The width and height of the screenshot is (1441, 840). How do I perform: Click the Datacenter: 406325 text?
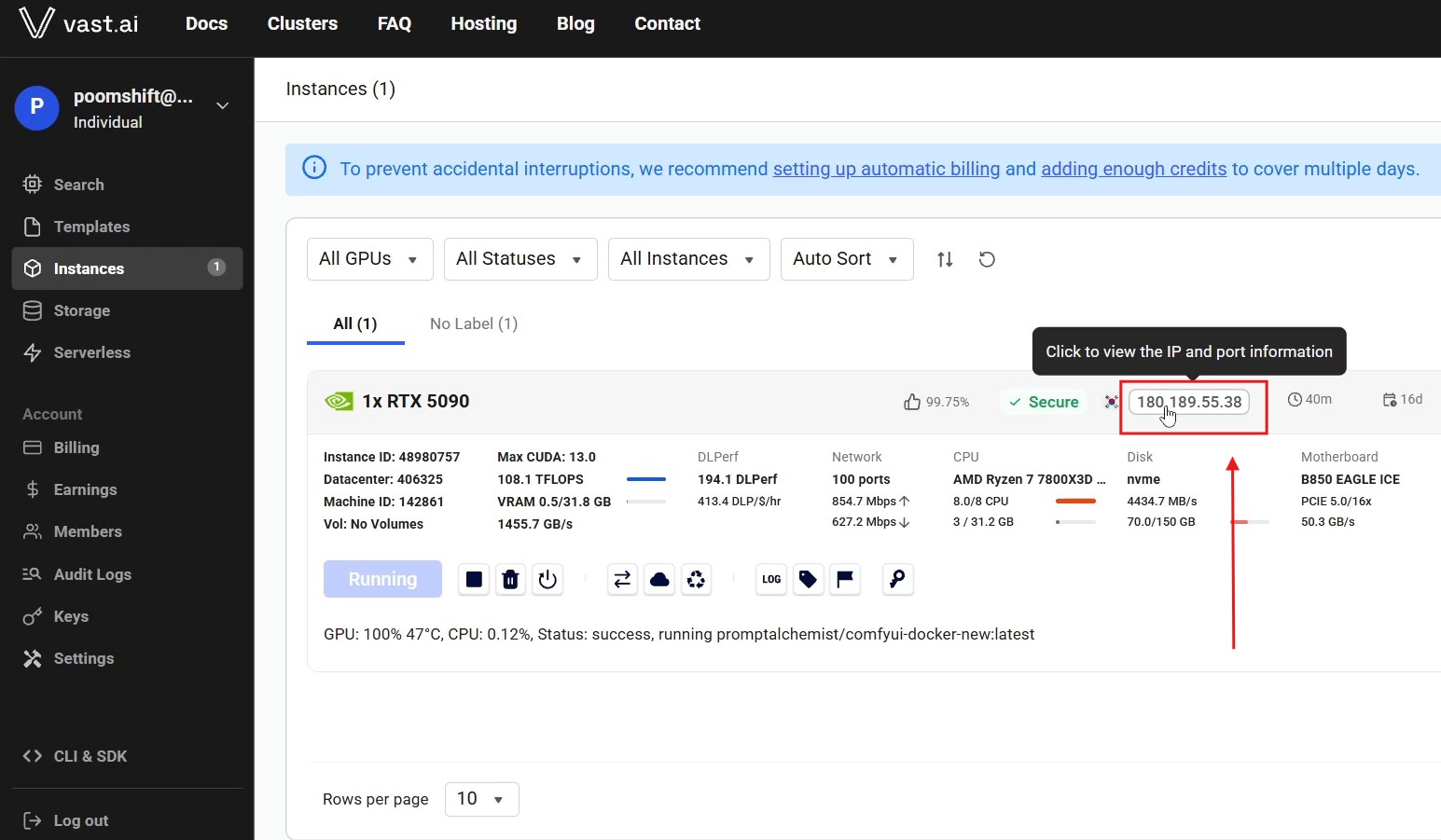[383, 479]
